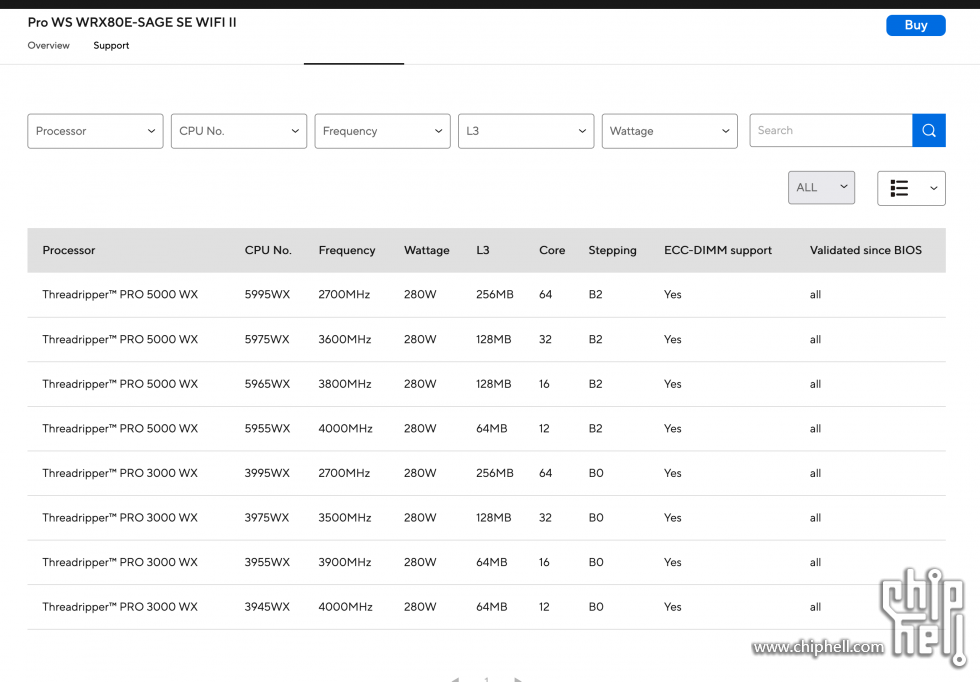This screenshot has width=980, height=682.
Task: Click 4000MHz frequency in the 5955WX row
Action: [345, 429]
